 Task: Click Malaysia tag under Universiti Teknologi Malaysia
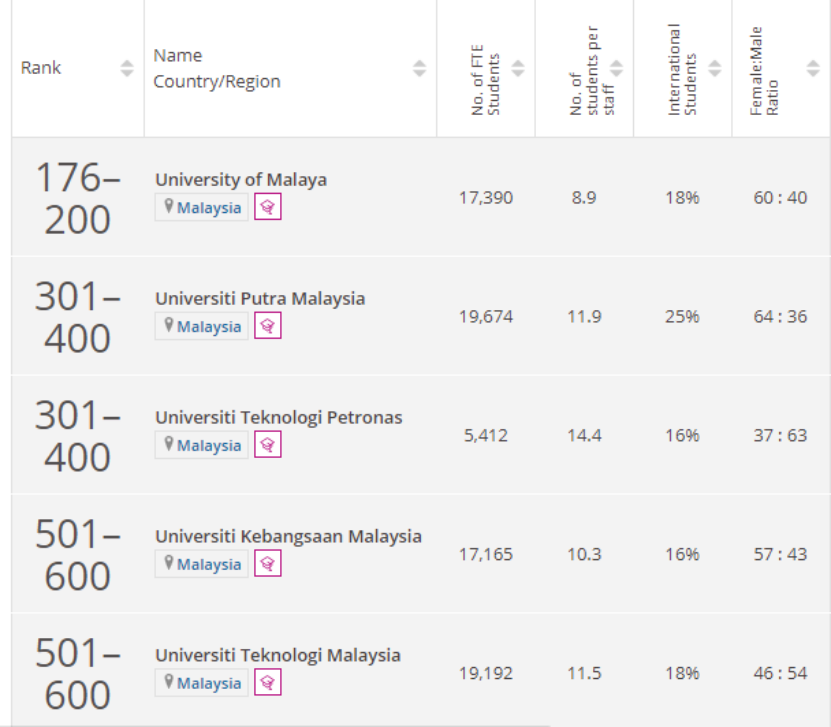point(201,682)
